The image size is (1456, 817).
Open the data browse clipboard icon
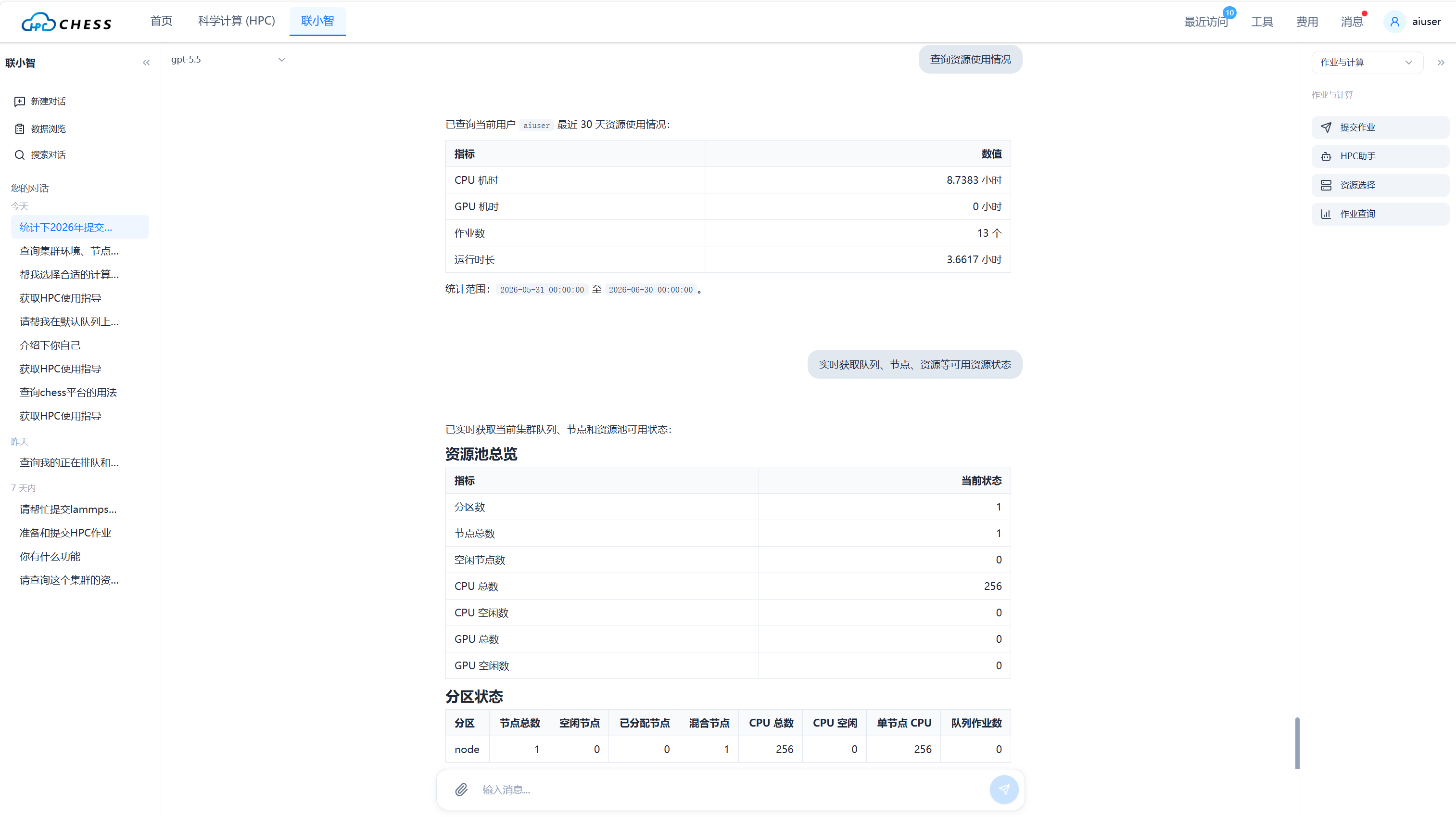click(x=20, y=129)
